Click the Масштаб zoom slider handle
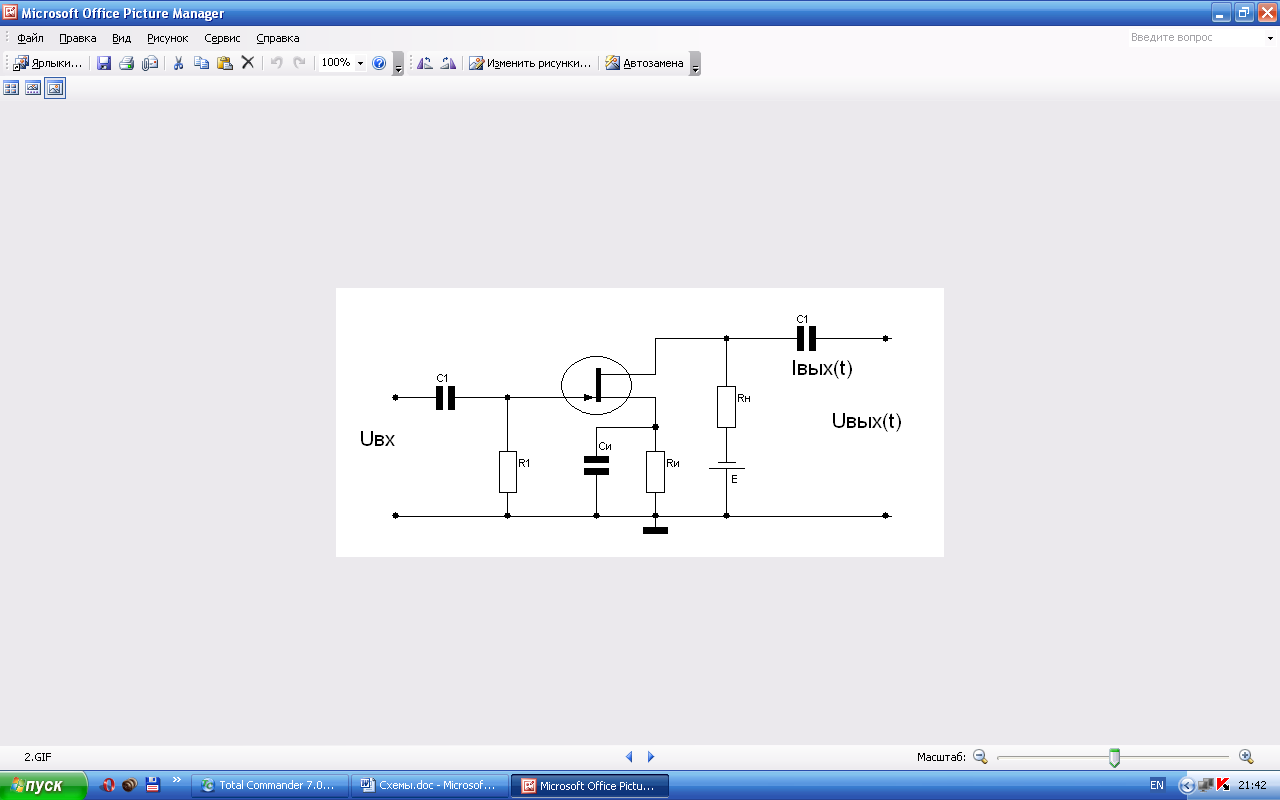The height and width of the screenshot is (800, 1280). pos(1114,757)
